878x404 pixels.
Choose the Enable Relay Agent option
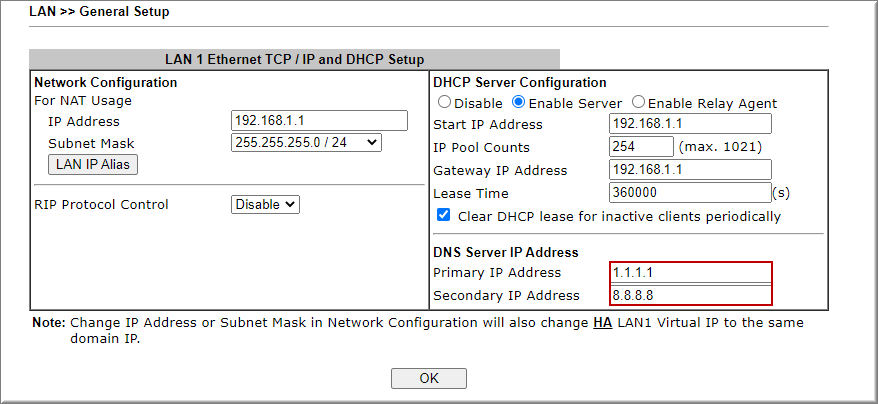(639, 103)
